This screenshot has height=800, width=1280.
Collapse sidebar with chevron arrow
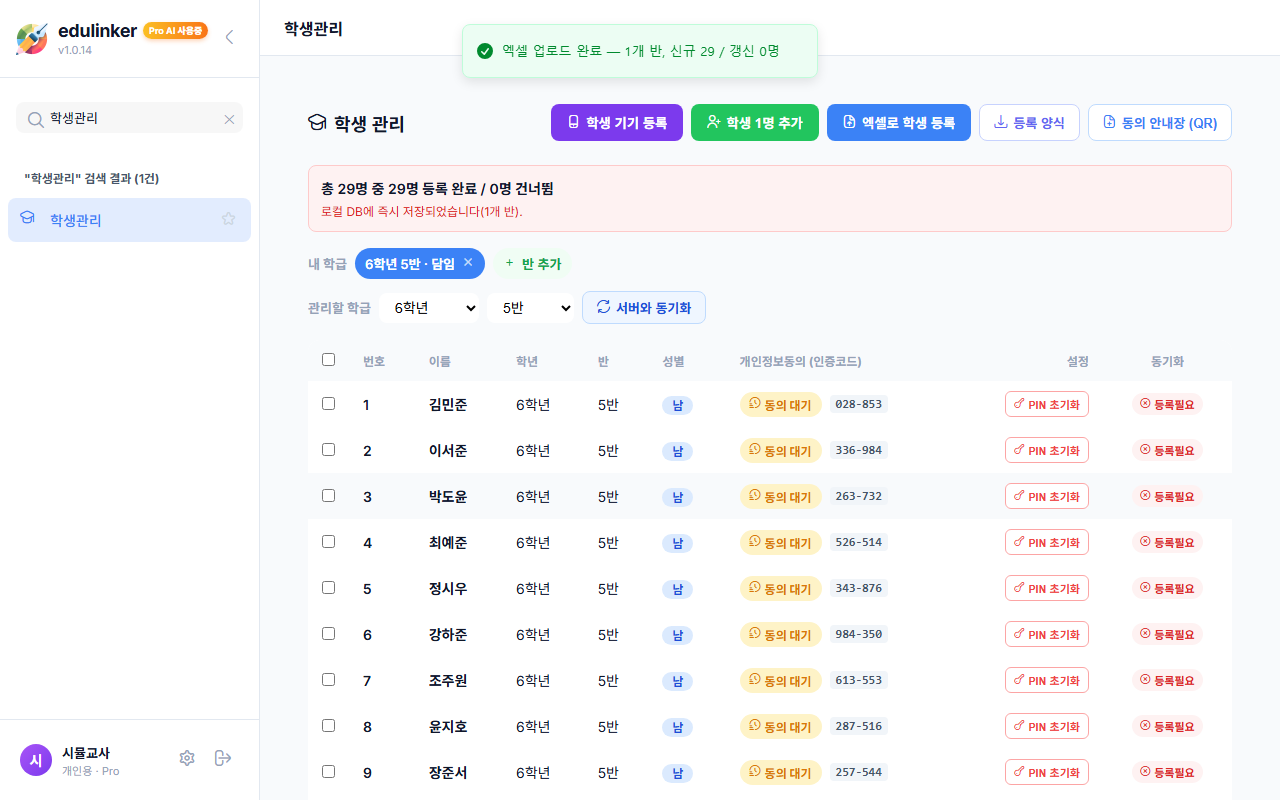229,37
